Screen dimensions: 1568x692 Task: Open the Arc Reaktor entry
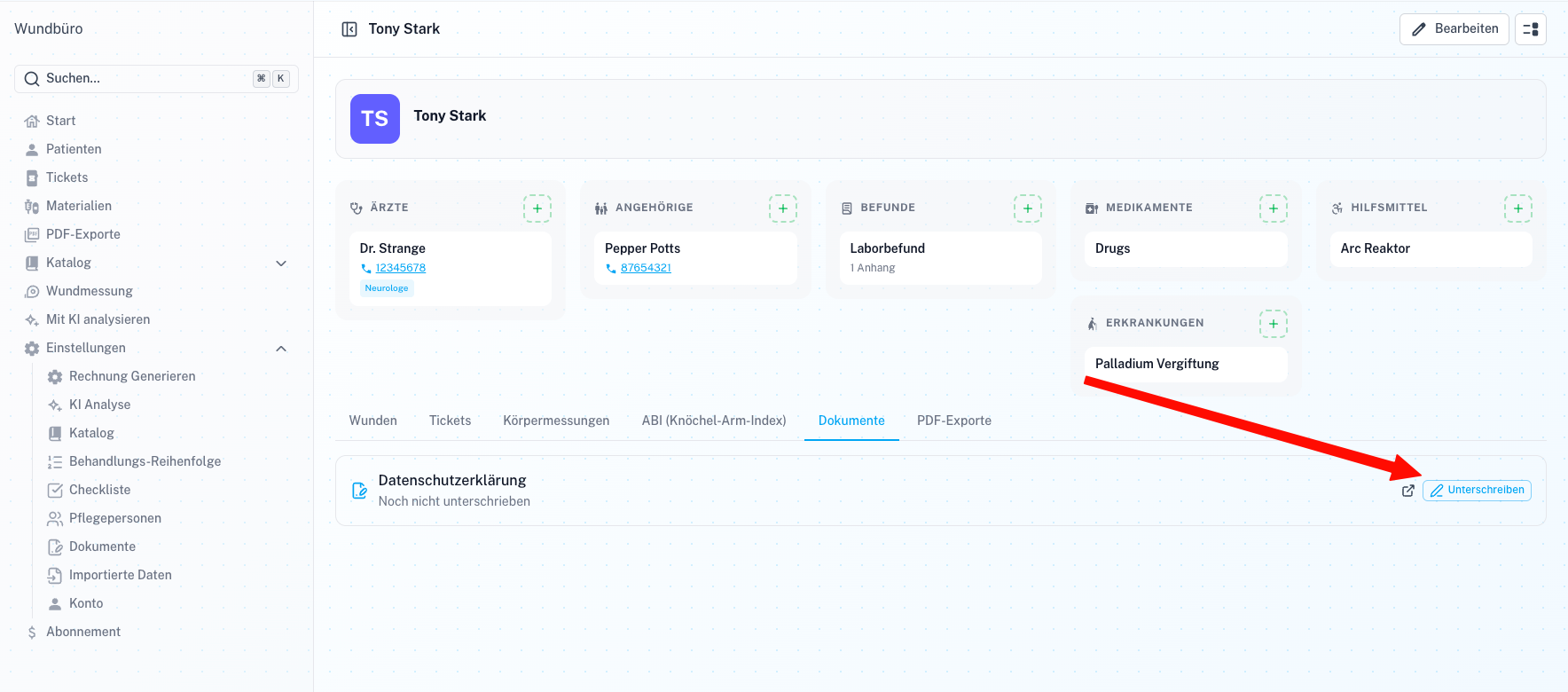[x=1431, y=249]
